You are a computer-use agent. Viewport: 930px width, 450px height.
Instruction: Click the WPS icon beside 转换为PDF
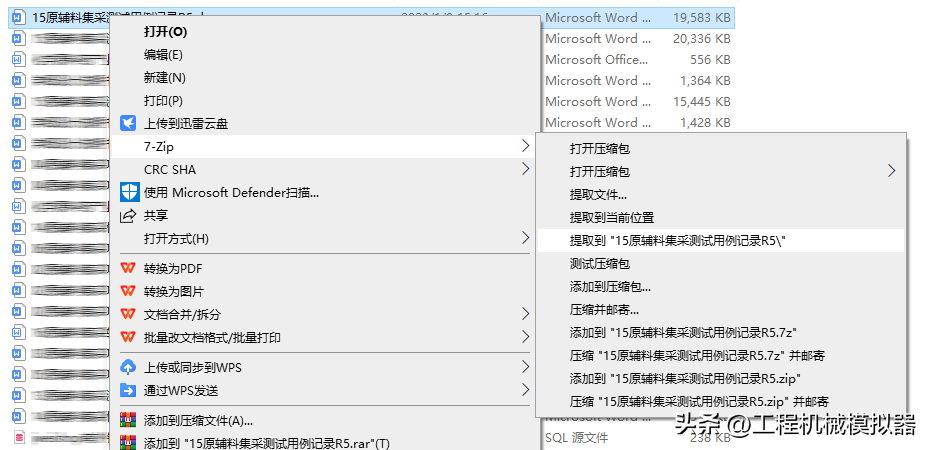(128, 268)
